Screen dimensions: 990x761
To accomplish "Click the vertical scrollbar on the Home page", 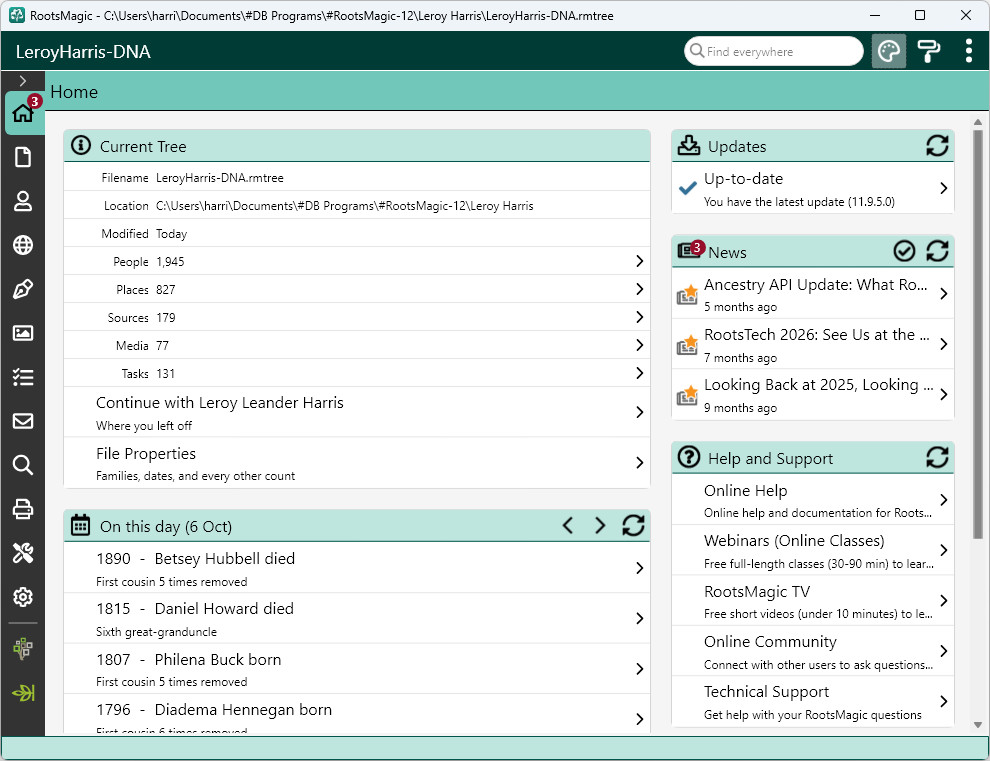I will (977, 335).
